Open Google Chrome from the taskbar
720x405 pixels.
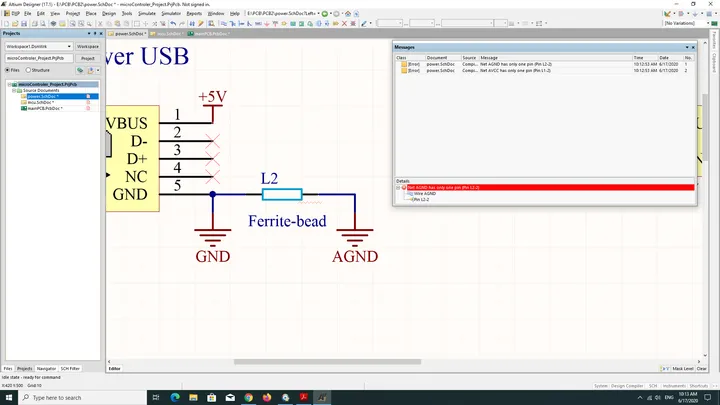248,397
